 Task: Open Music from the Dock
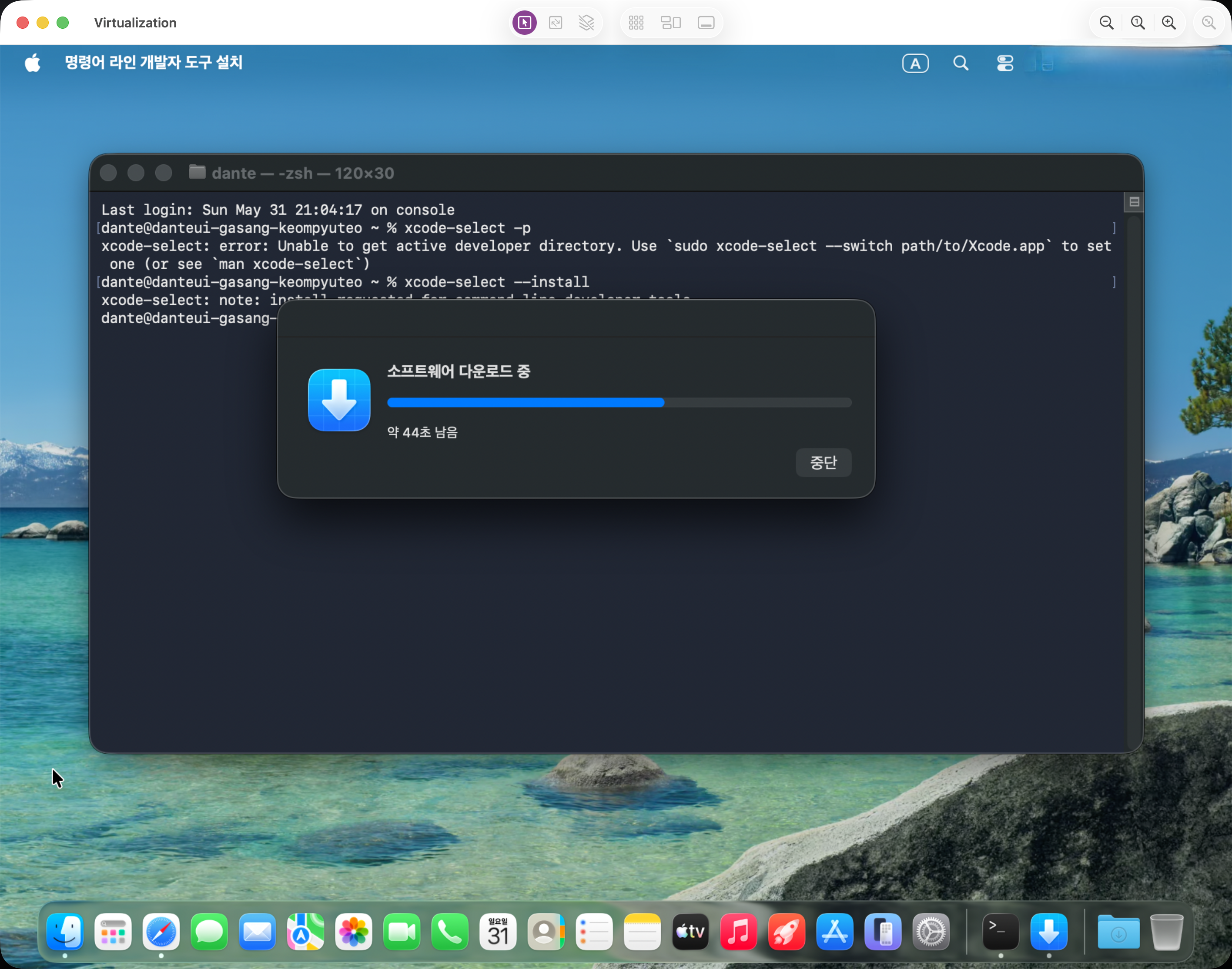(x=738, y=932)
